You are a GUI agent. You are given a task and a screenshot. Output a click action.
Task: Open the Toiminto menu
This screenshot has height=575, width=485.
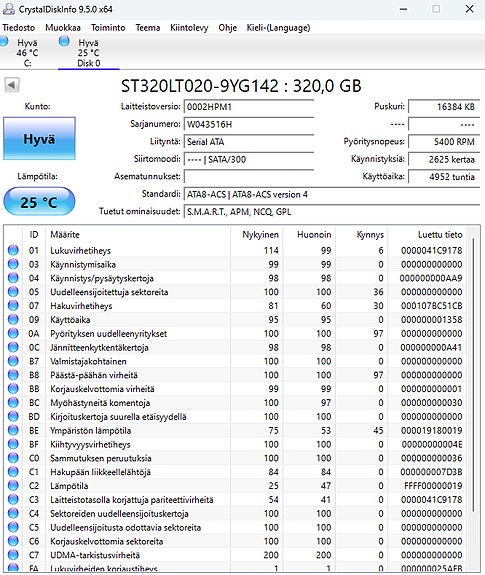(108, 28)
